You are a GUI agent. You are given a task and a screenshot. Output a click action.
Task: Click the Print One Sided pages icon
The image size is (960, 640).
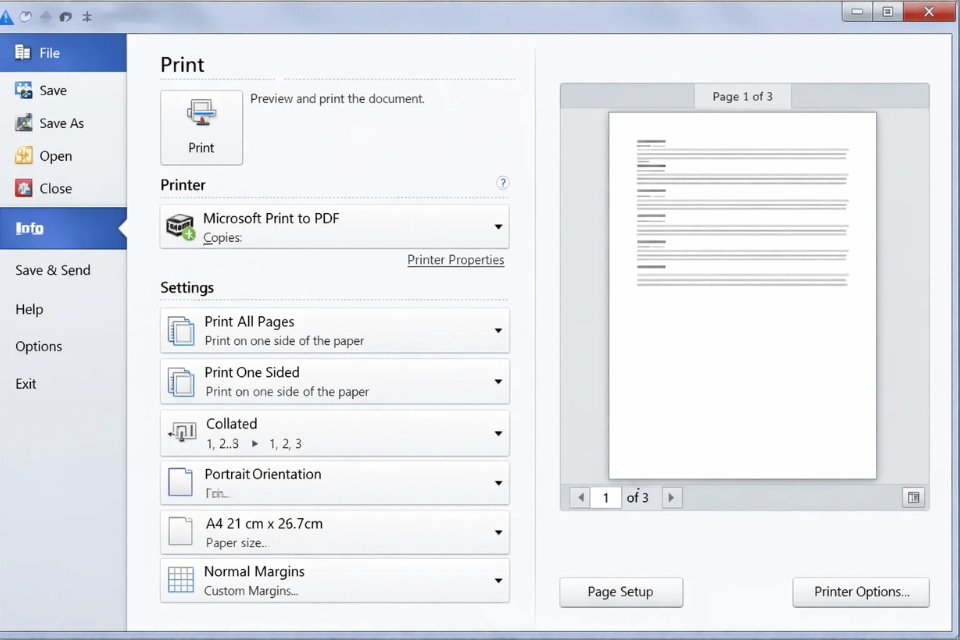click(x=181, y=380)
